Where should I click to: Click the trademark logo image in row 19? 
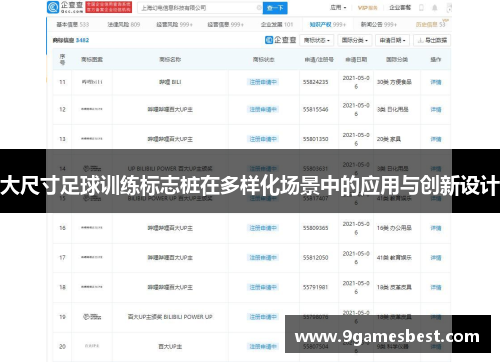coord(92,317)
